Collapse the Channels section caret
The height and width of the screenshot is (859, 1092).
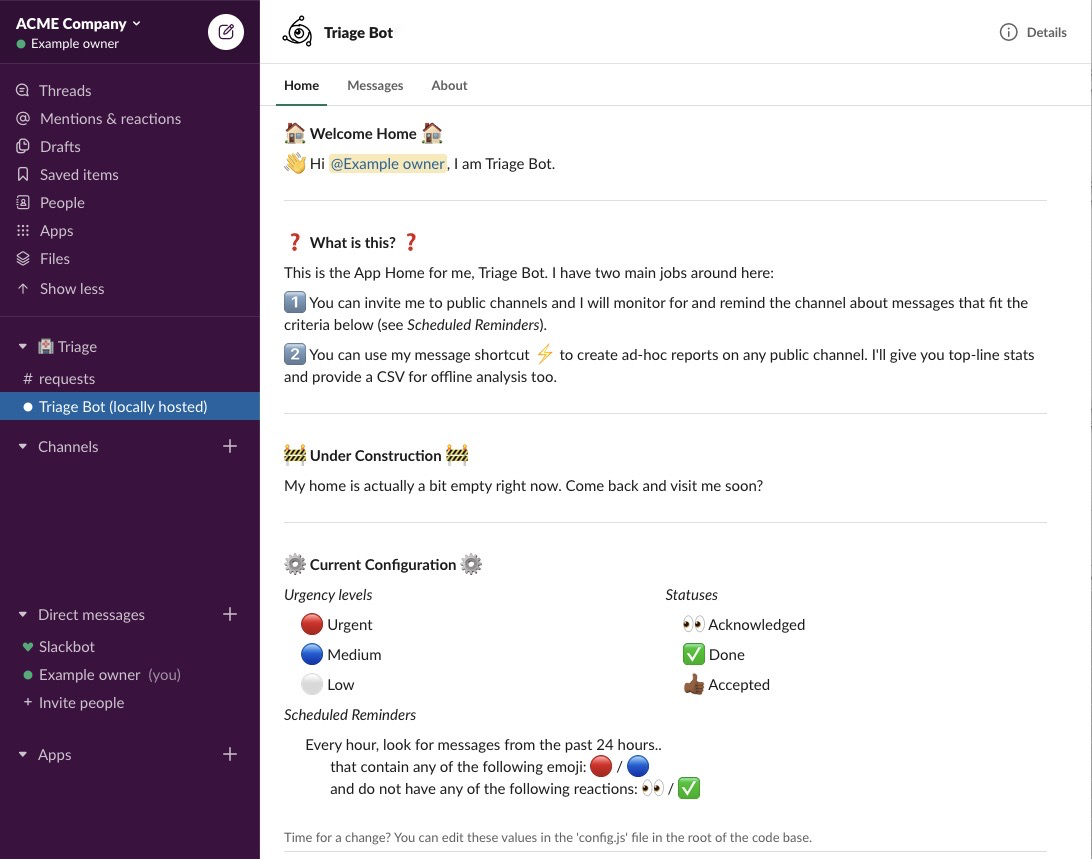23,446
